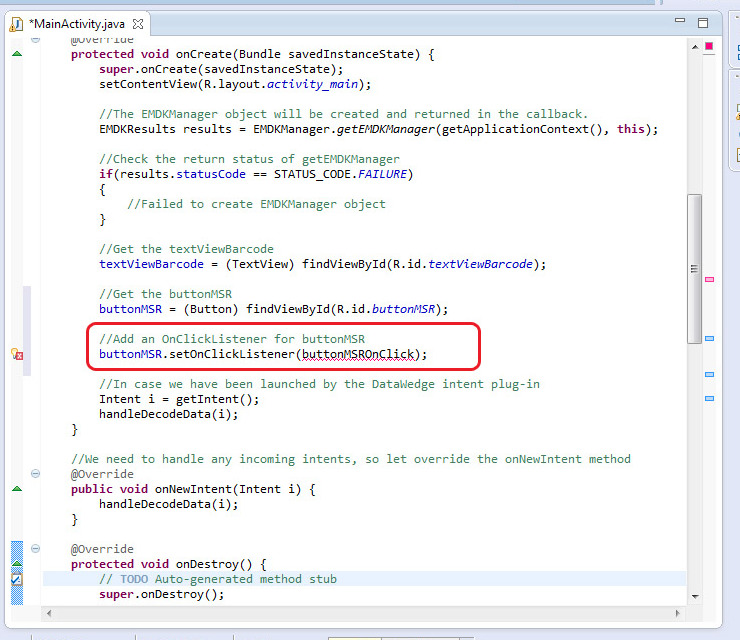Jump to pink error marker in overview ruler
The height and width of the screenshot is (640, 740).
[x=709, y=279]
